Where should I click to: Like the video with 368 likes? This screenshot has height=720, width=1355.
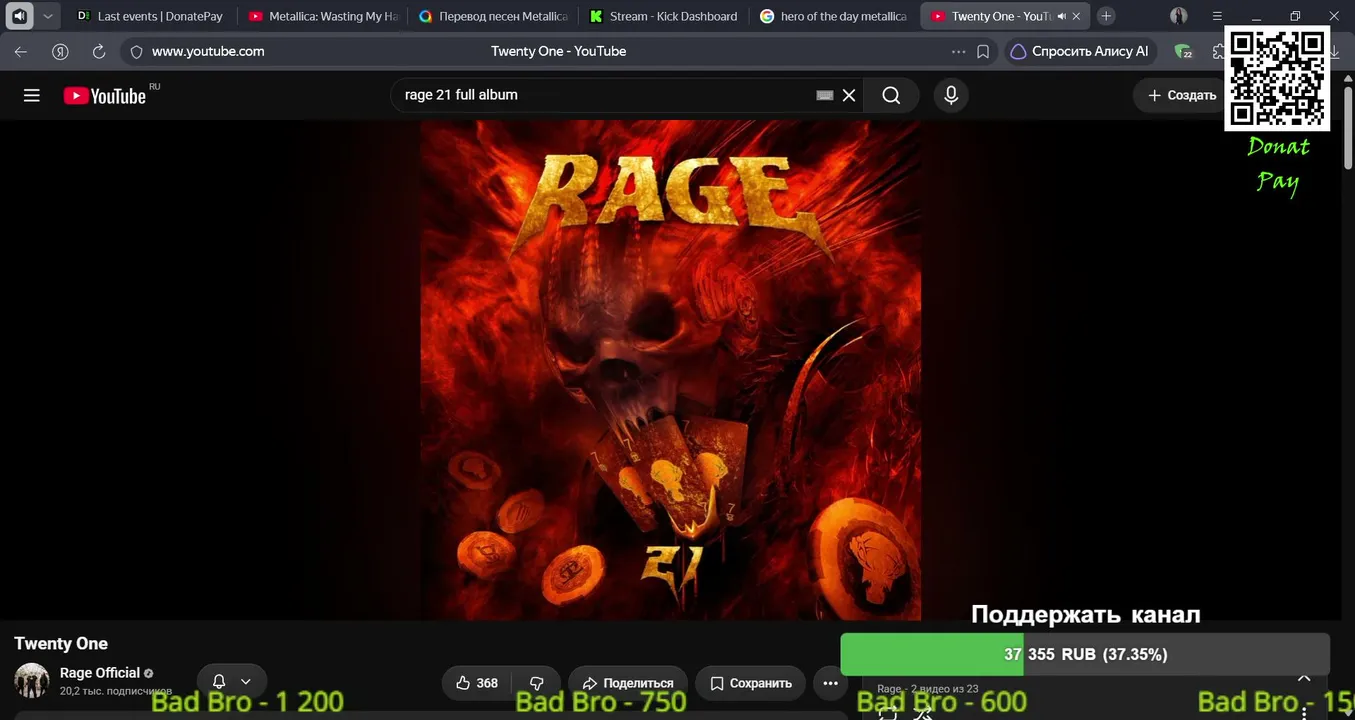click(x=476, y=683)
